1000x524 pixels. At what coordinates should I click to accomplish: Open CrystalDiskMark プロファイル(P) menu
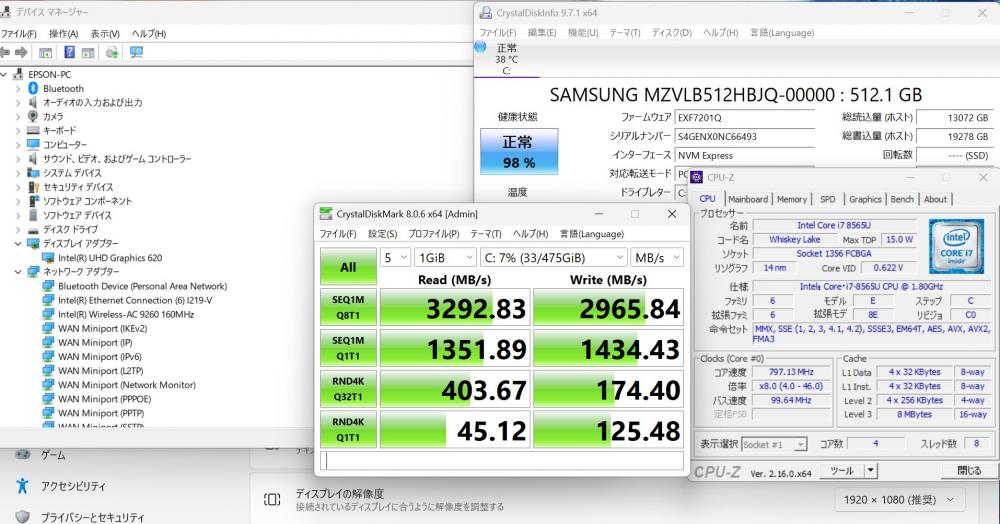434,234
